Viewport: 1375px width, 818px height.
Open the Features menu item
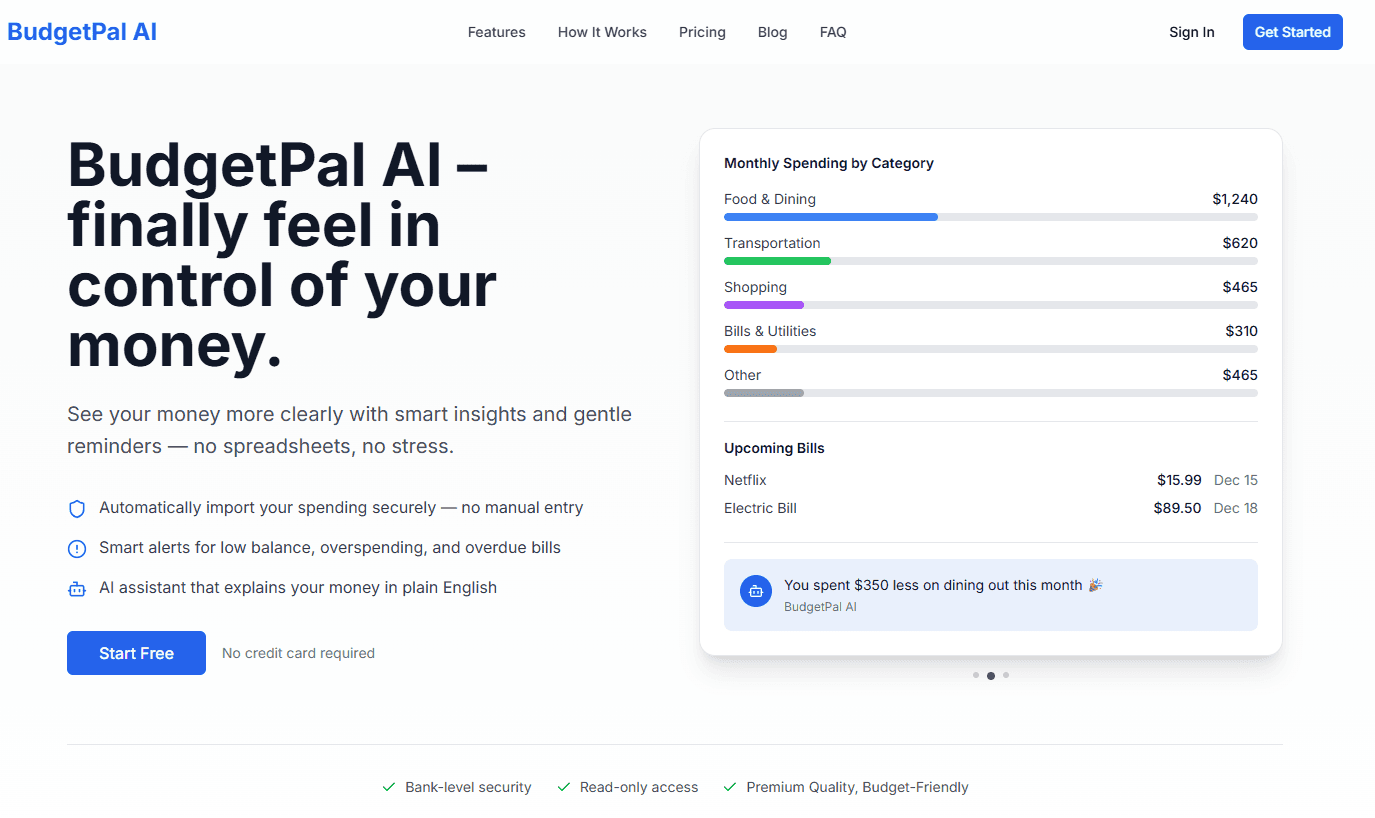click(496, 32)
